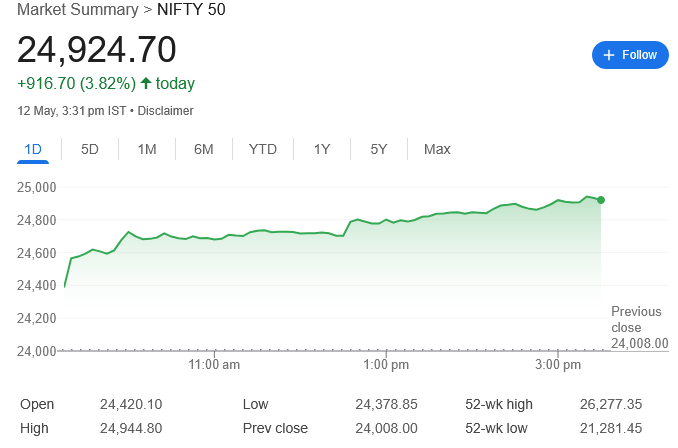
Task: Click the green dot at chart end
Action: tap(600, 200)
